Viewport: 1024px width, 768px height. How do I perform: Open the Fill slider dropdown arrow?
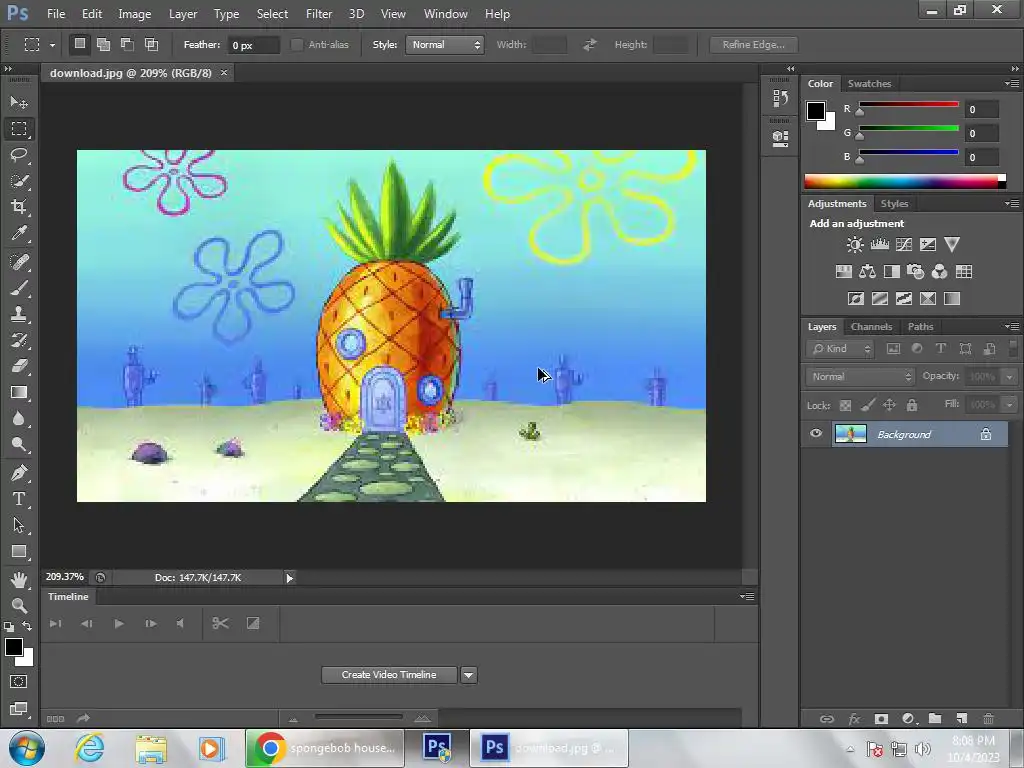(x=1010, y=405)
